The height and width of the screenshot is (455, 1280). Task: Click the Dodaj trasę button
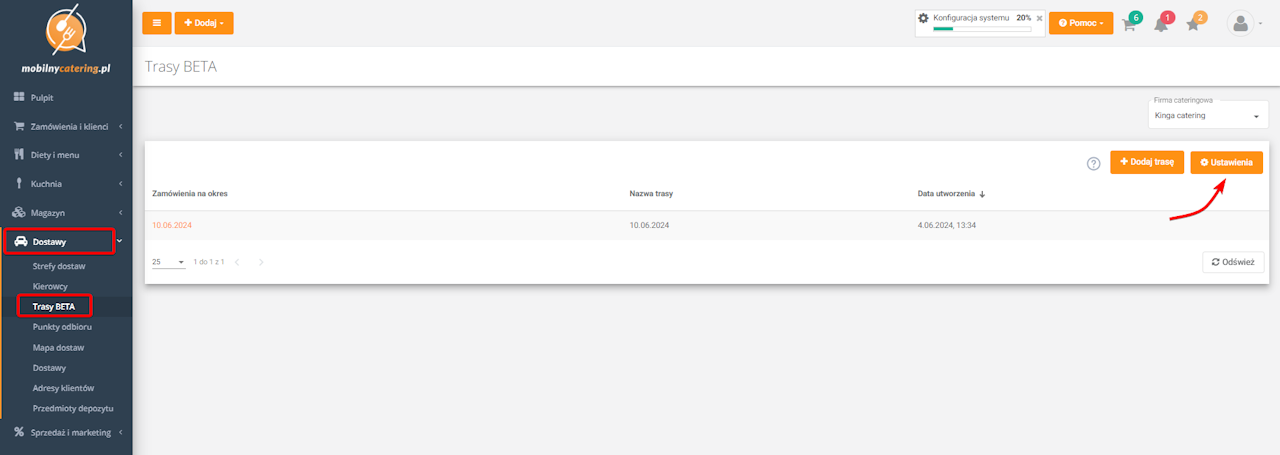pyautogui.click(x=1147, y=162)
